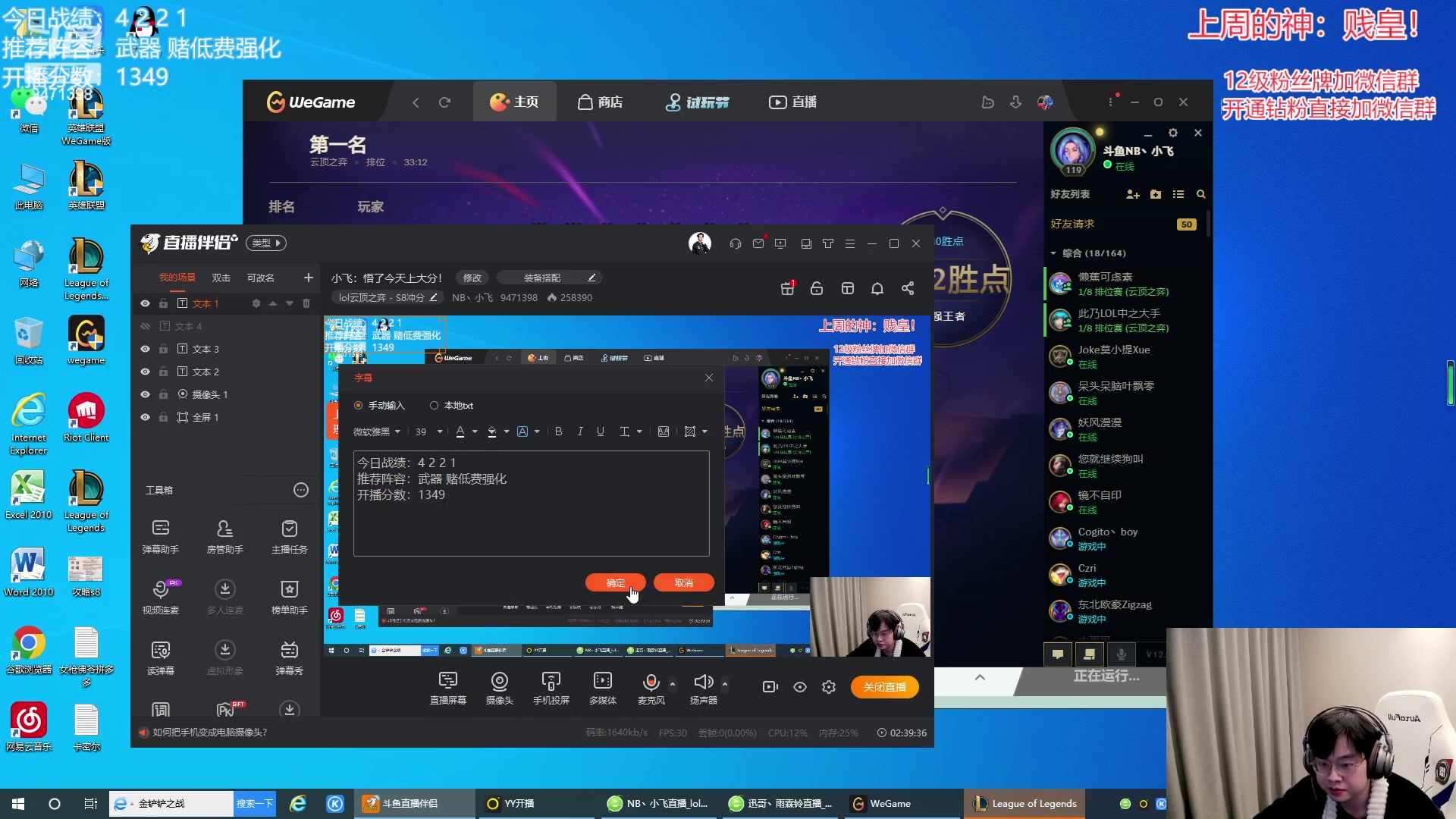1456x819 pixels.
Task: Select 本地txt radio option
Action: coord(434,406)
